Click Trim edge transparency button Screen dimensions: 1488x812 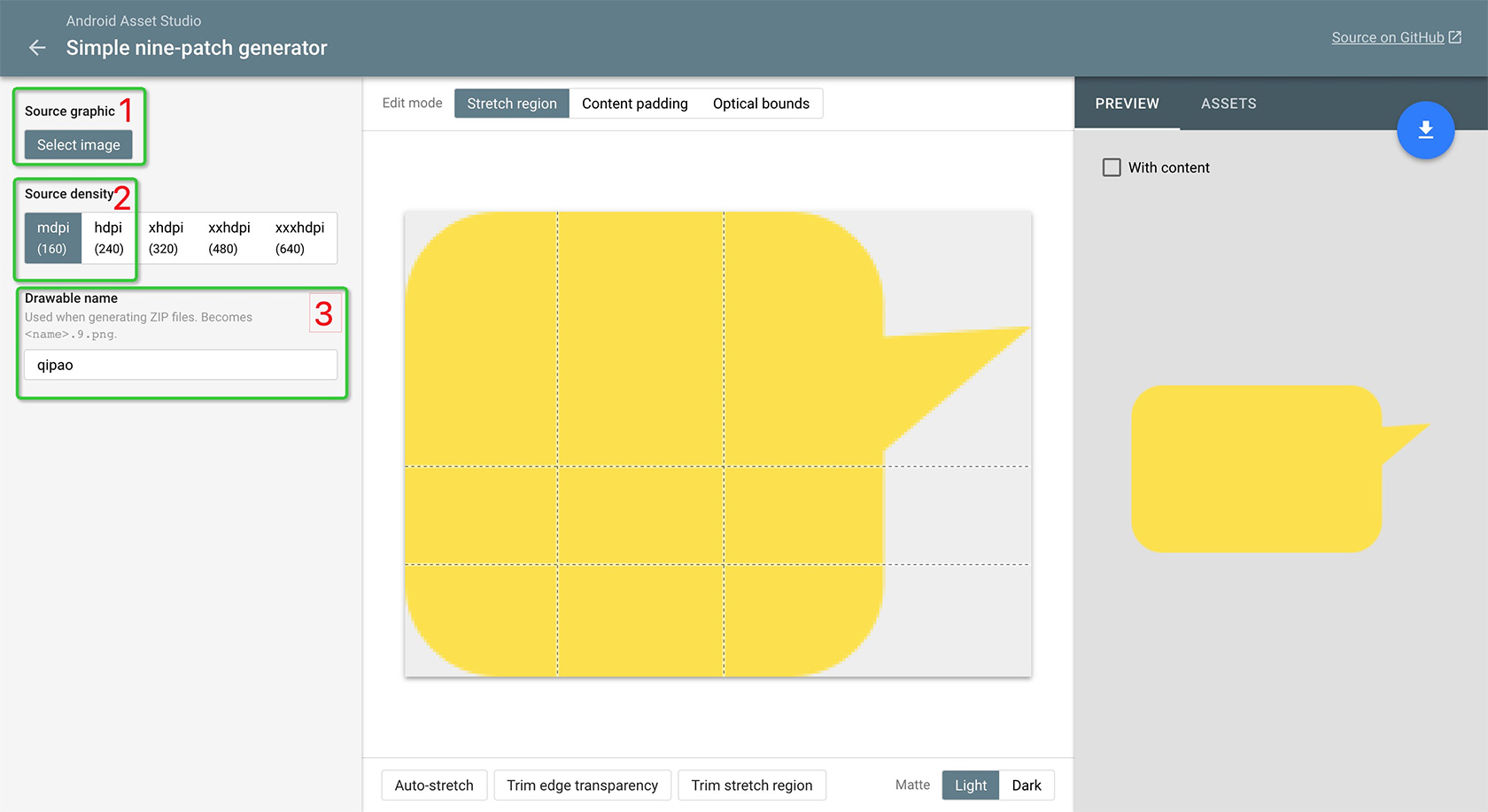(x=582, y=785)
